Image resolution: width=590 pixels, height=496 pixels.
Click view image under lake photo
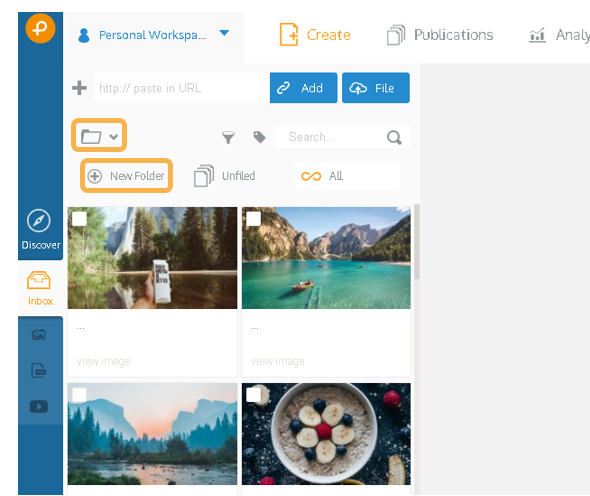click(278, 361)
